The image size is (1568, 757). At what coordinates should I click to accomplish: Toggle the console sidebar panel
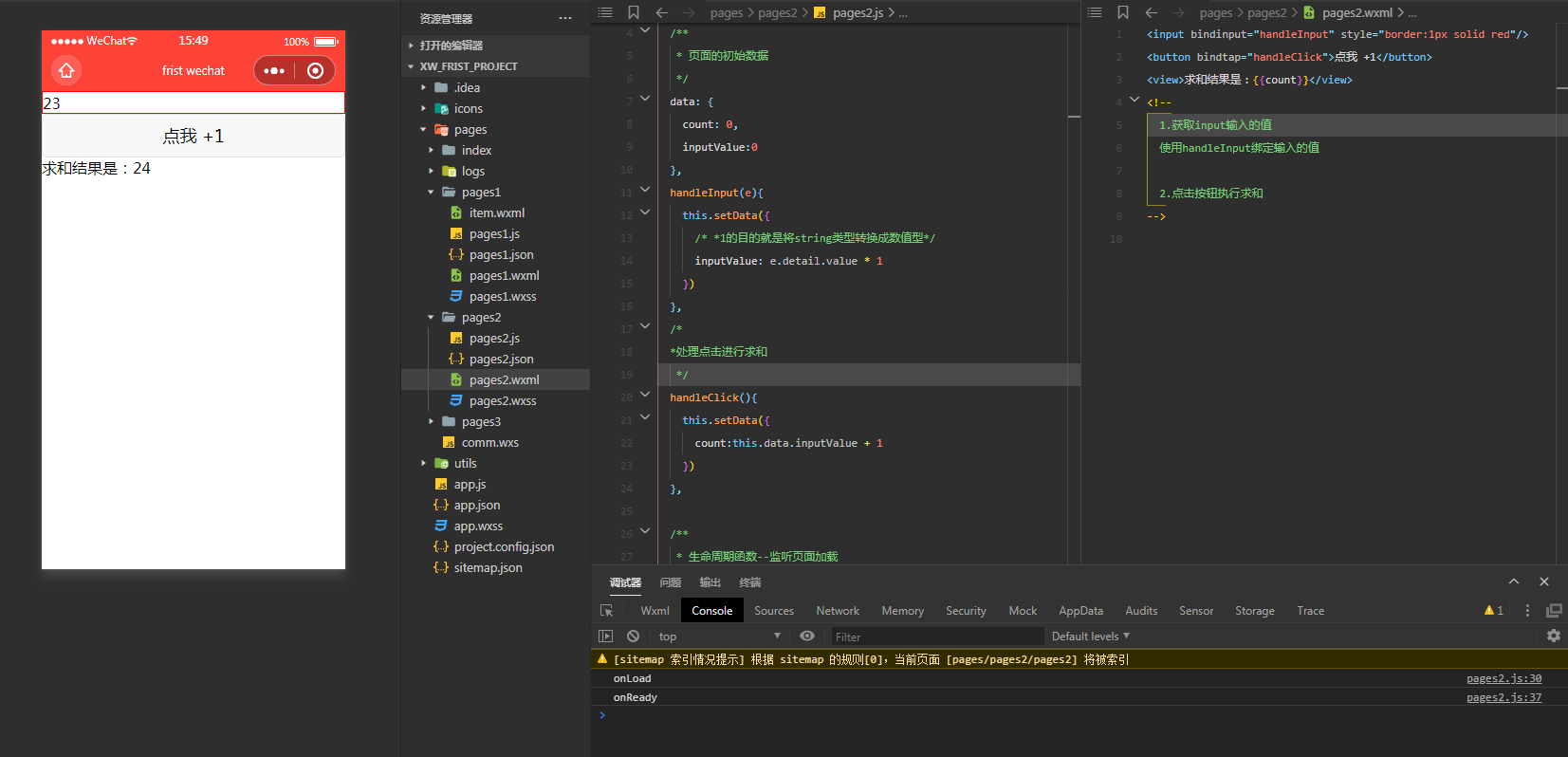pyautogui.click(x=606, y=637)
